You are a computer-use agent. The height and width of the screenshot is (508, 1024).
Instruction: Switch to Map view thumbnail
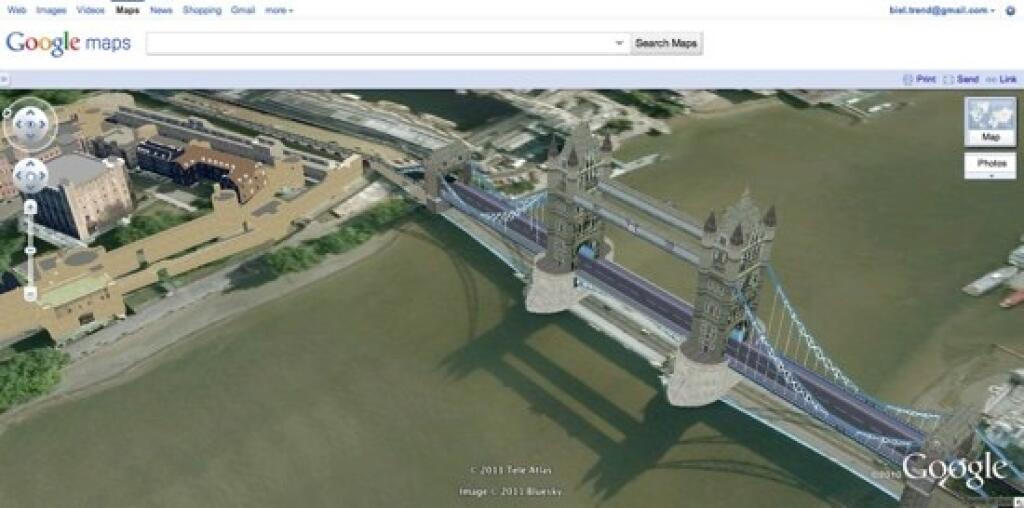[x=990, y=121]
